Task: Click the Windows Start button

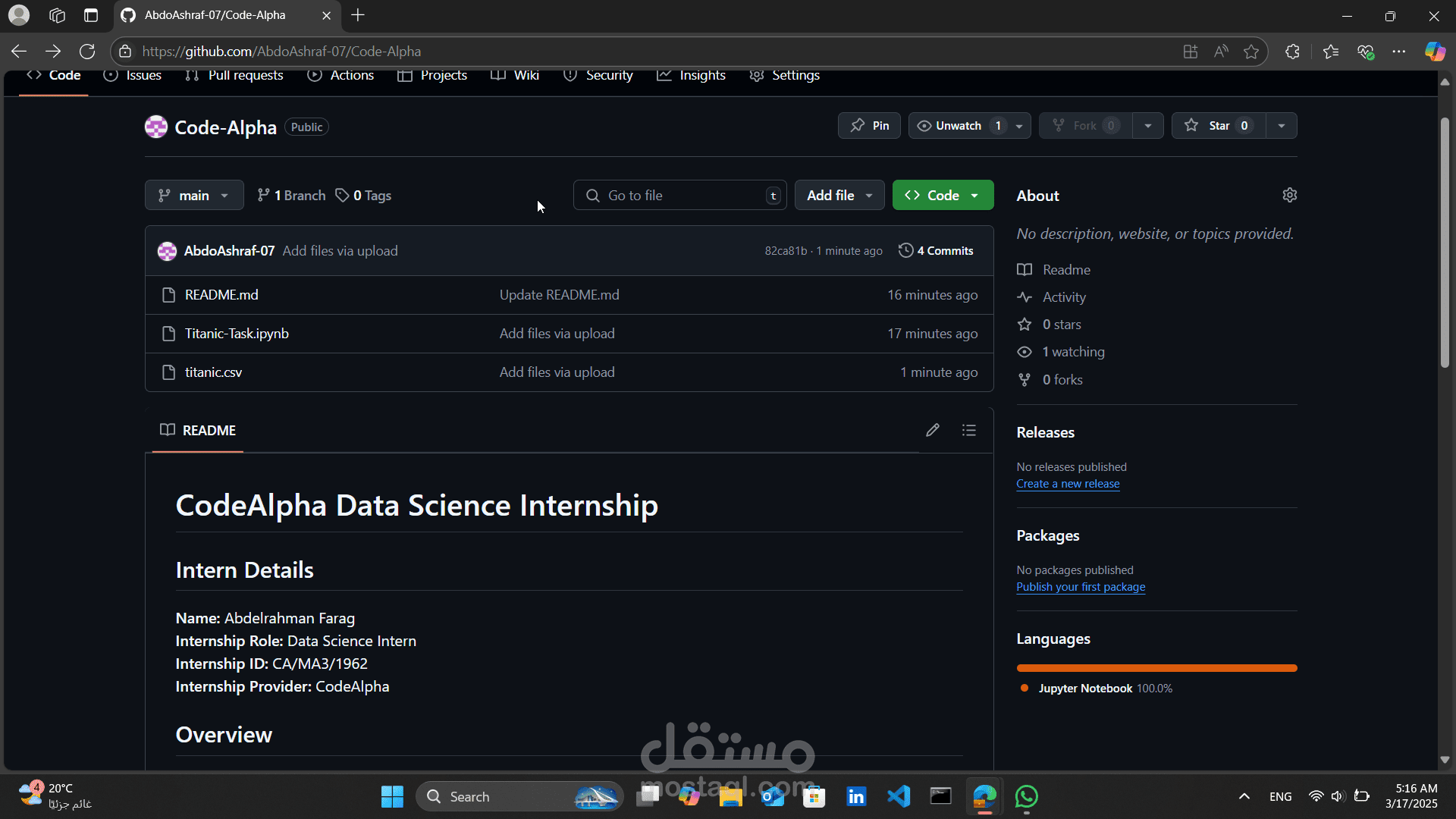Action: point(392,796)
